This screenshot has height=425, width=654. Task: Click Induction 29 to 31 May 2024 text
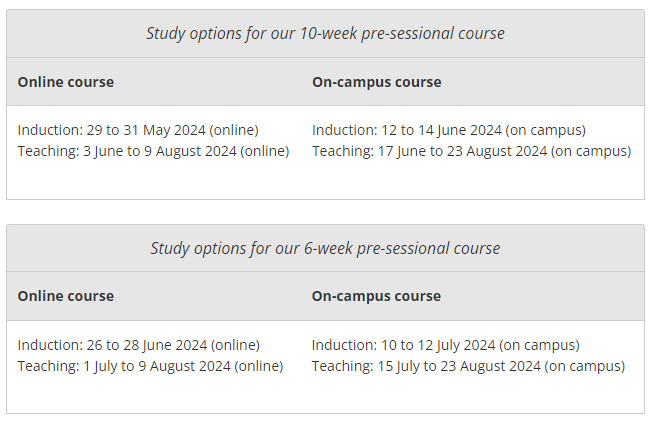pos(138,130)
